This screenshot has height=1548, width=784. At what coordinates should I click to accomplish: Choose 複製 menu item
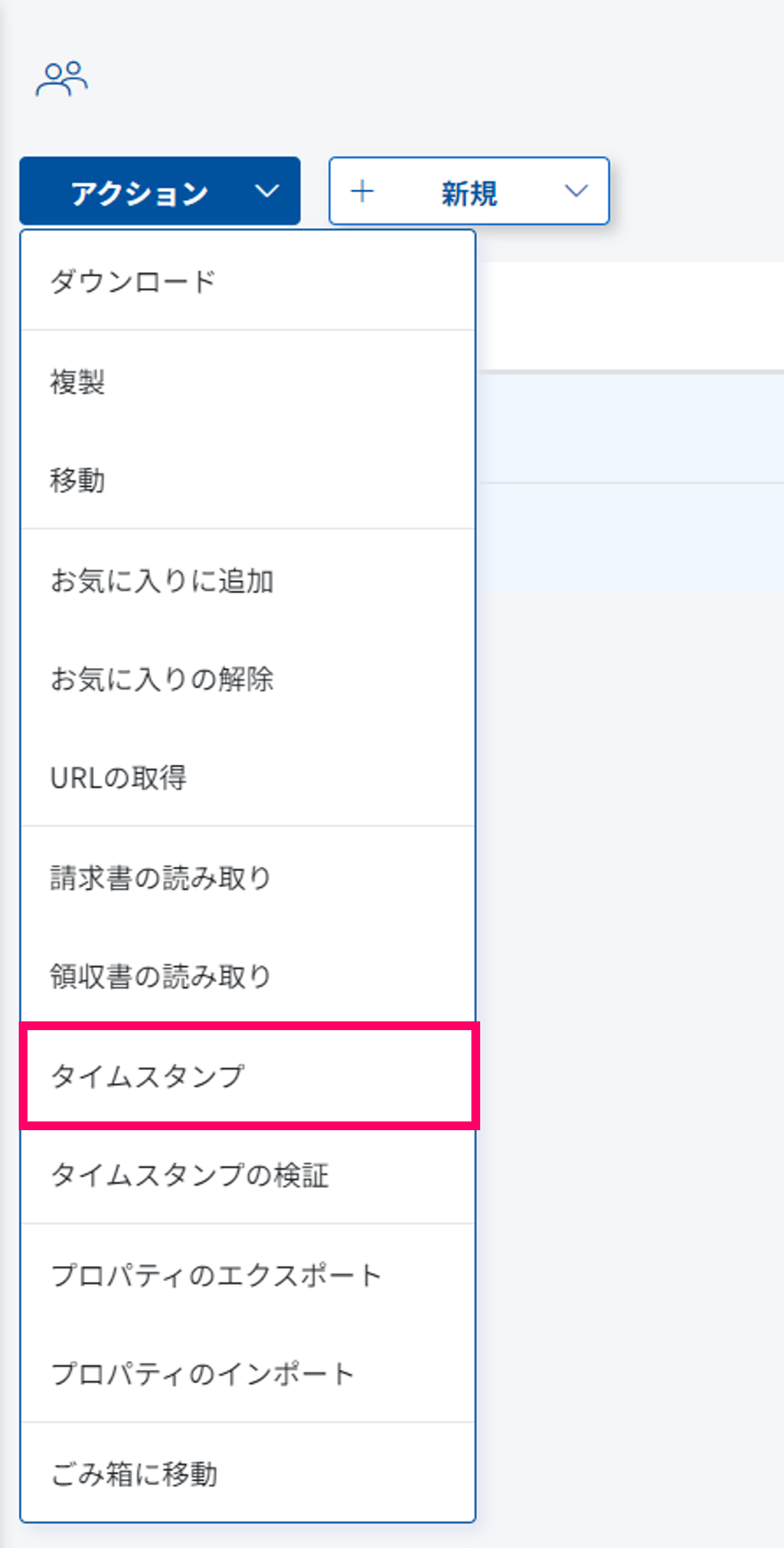(78, 382)
